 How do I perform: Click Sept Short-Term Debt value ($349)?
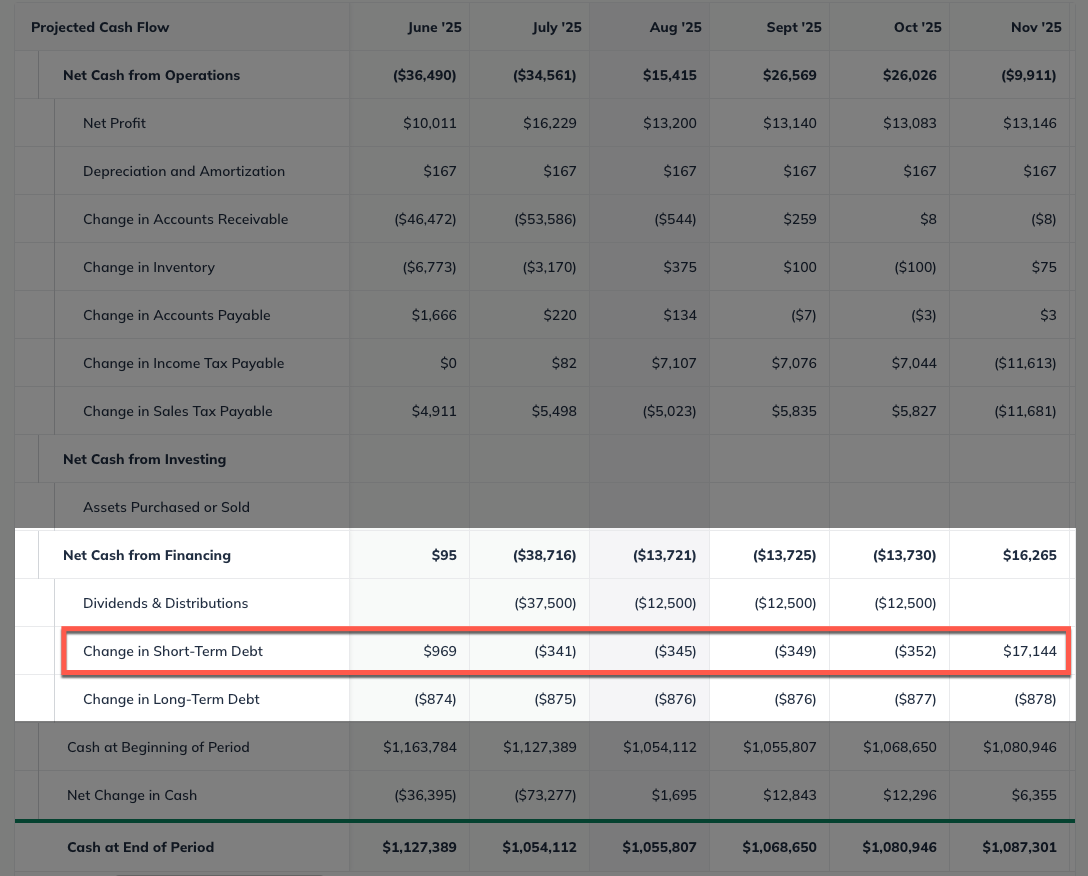(795, 651)
